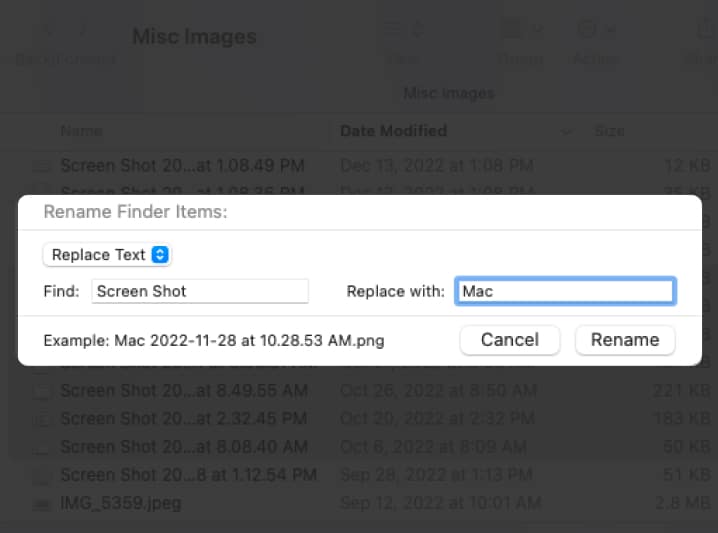
Task: Select the Screen Shot 1.12.54 PM file
Action: coord(188,474)
